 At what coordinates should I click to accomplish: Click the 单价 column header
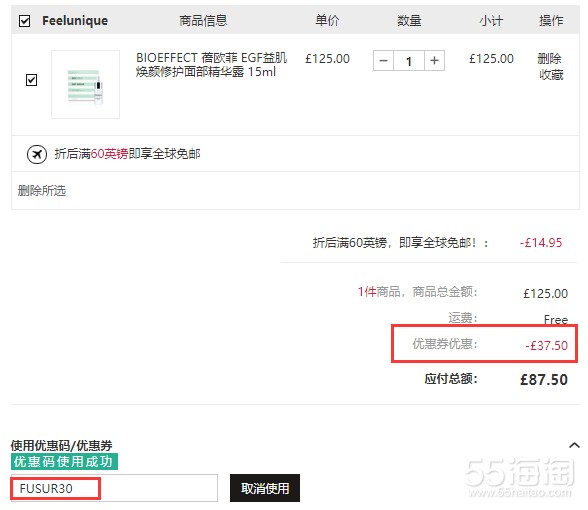coord(327,21)
